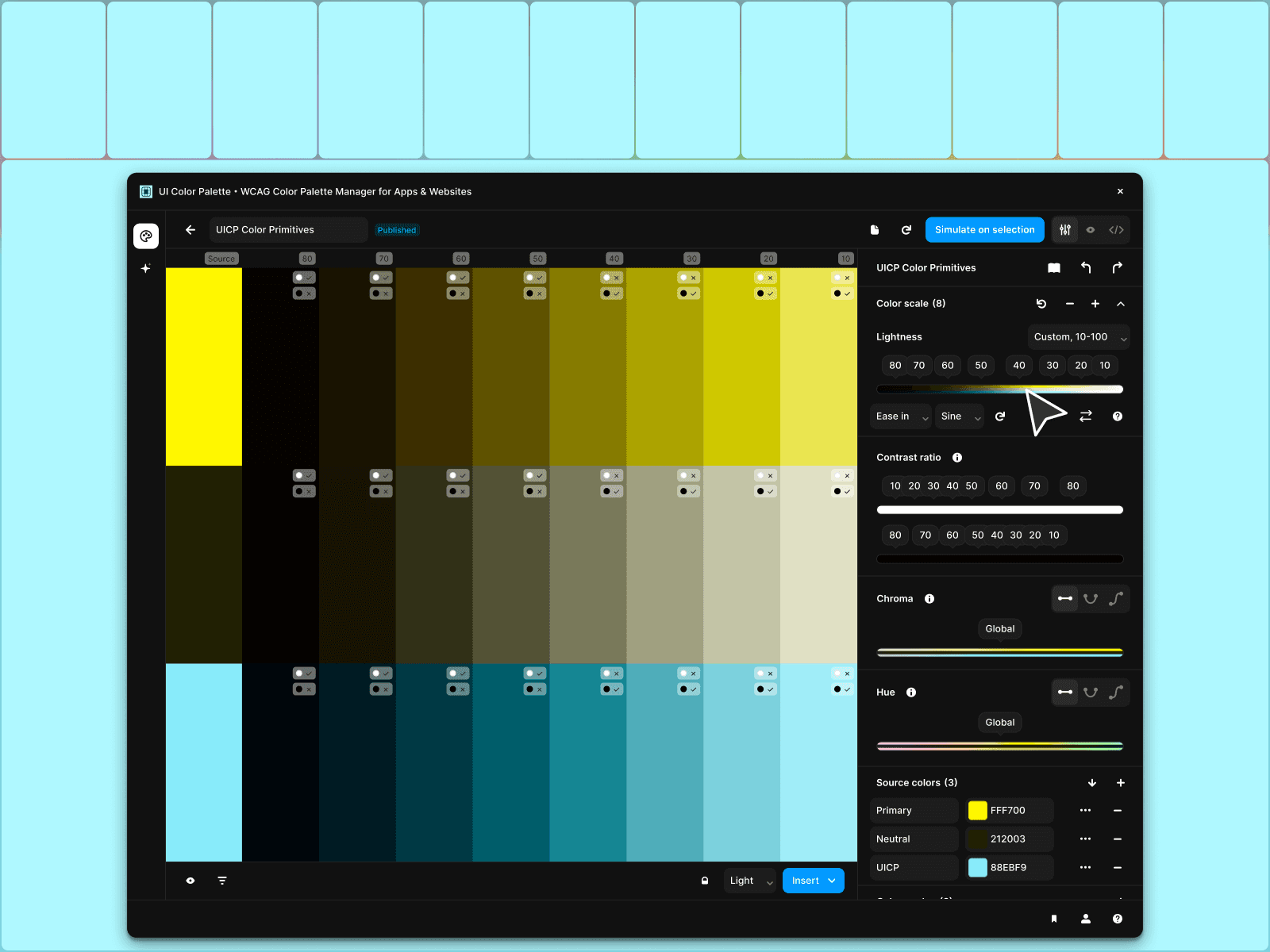Open the Light theme dropdown
The width and height of the screenshot is (1270, 952).
coord(750,881)
